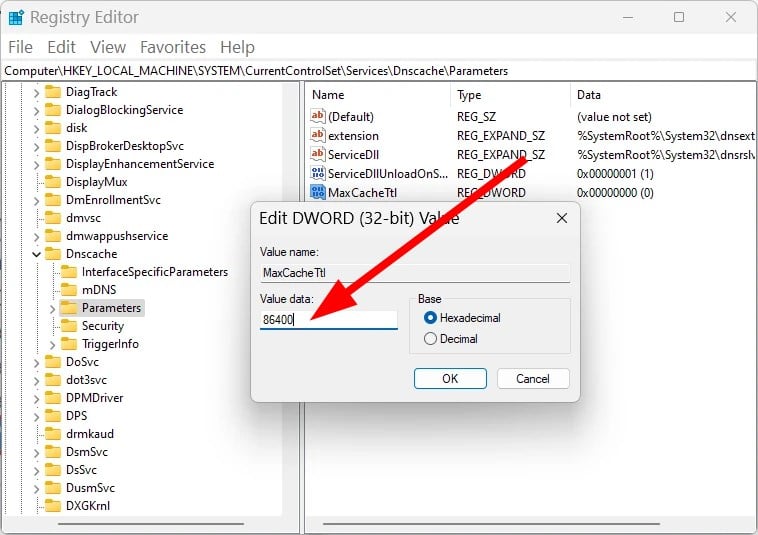Select the dmvsc folder icon
The image size is (758, 535).
pos(53,217)
